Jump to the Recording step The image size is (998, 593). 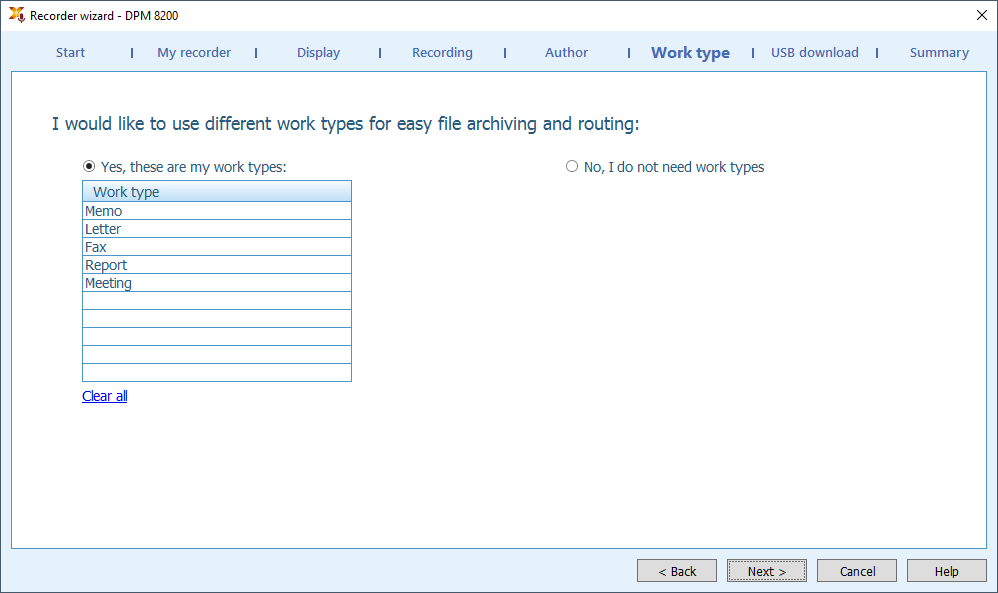coord(442,53)
